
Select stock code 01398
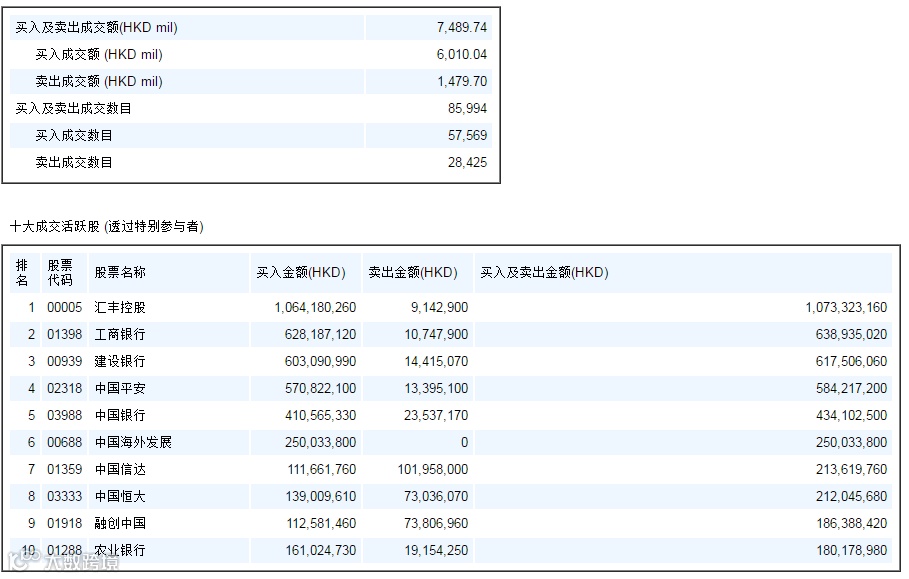click(x=64, y=334)
